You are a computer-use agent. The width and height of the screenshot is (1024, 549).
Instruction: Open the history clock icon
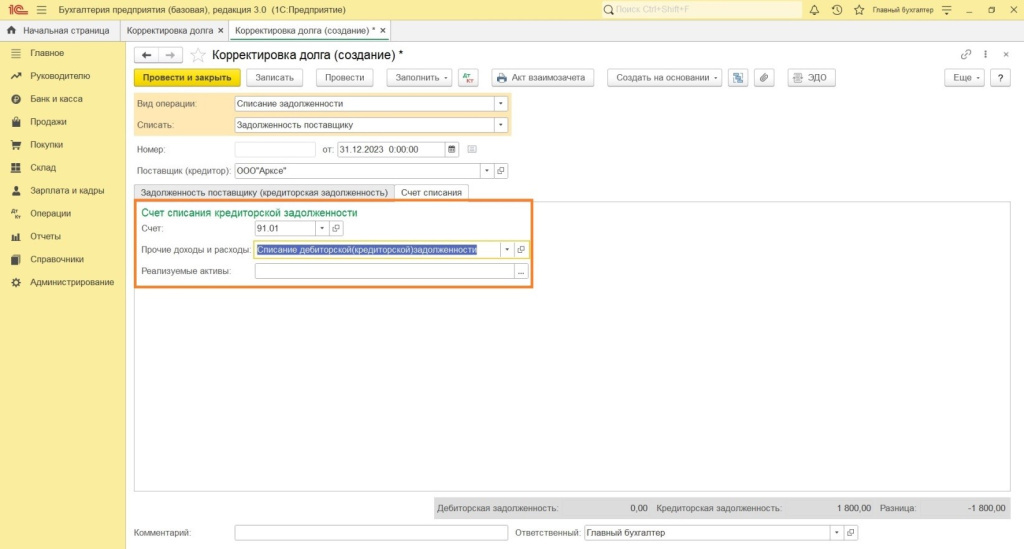click(836, 10)
